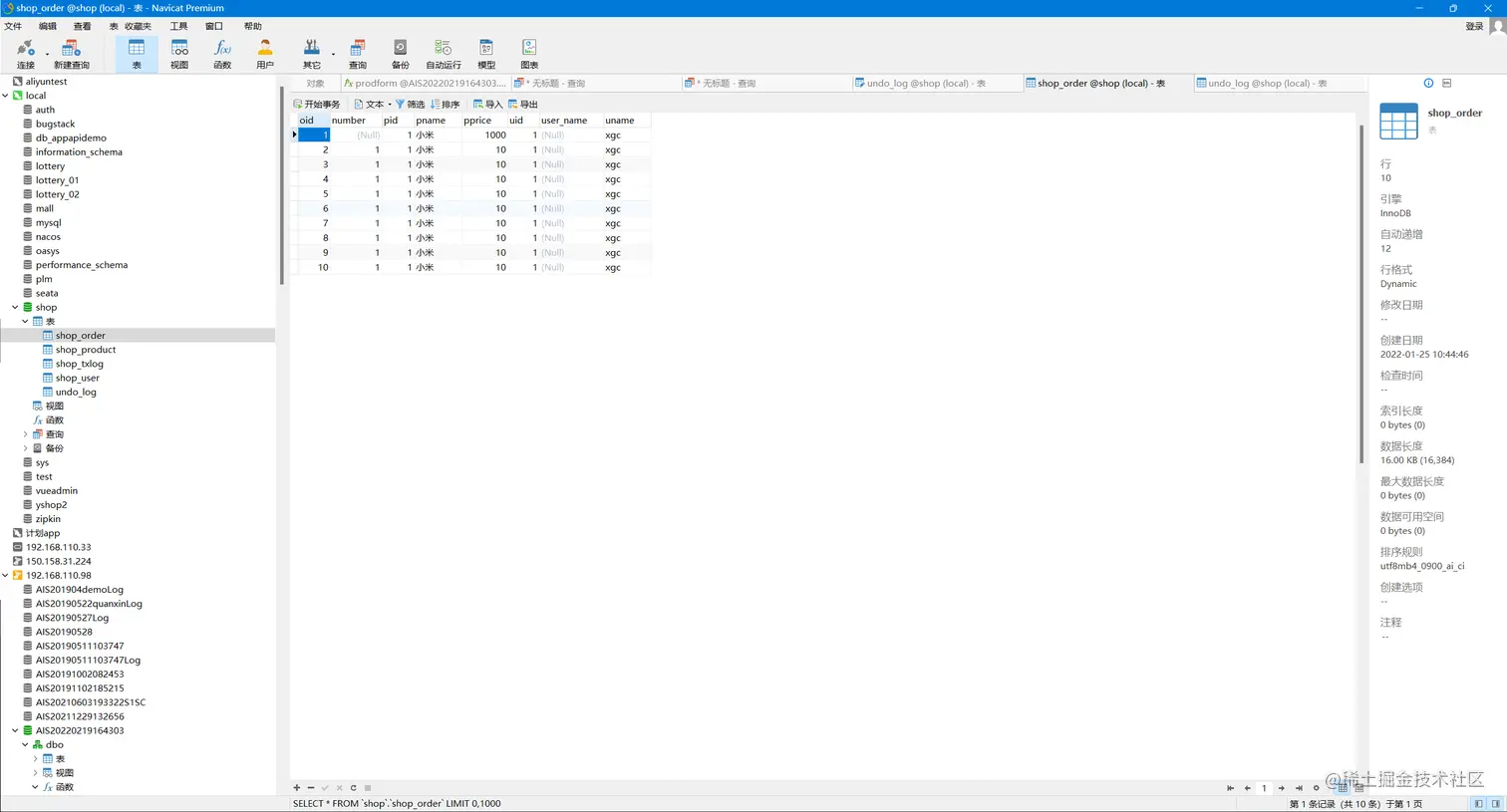The image size is (1507, 812).
Task: Click the add record plus icon
Action: click(297, 788)
